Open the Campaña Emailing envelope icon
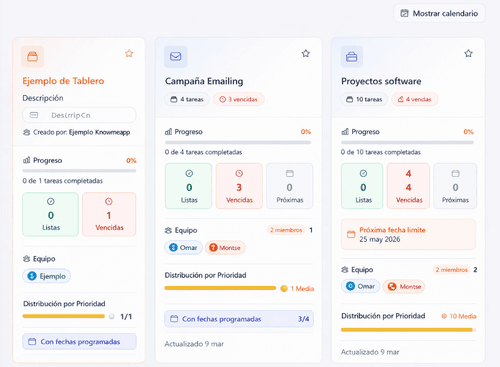The width and height of the screenshot is (500, 367). tap(175, 56)
